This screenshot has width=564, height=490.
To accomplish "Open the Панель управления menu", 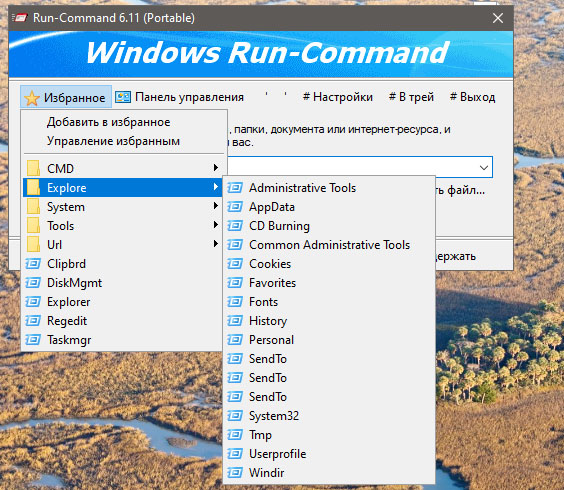I will coord(179,97).
